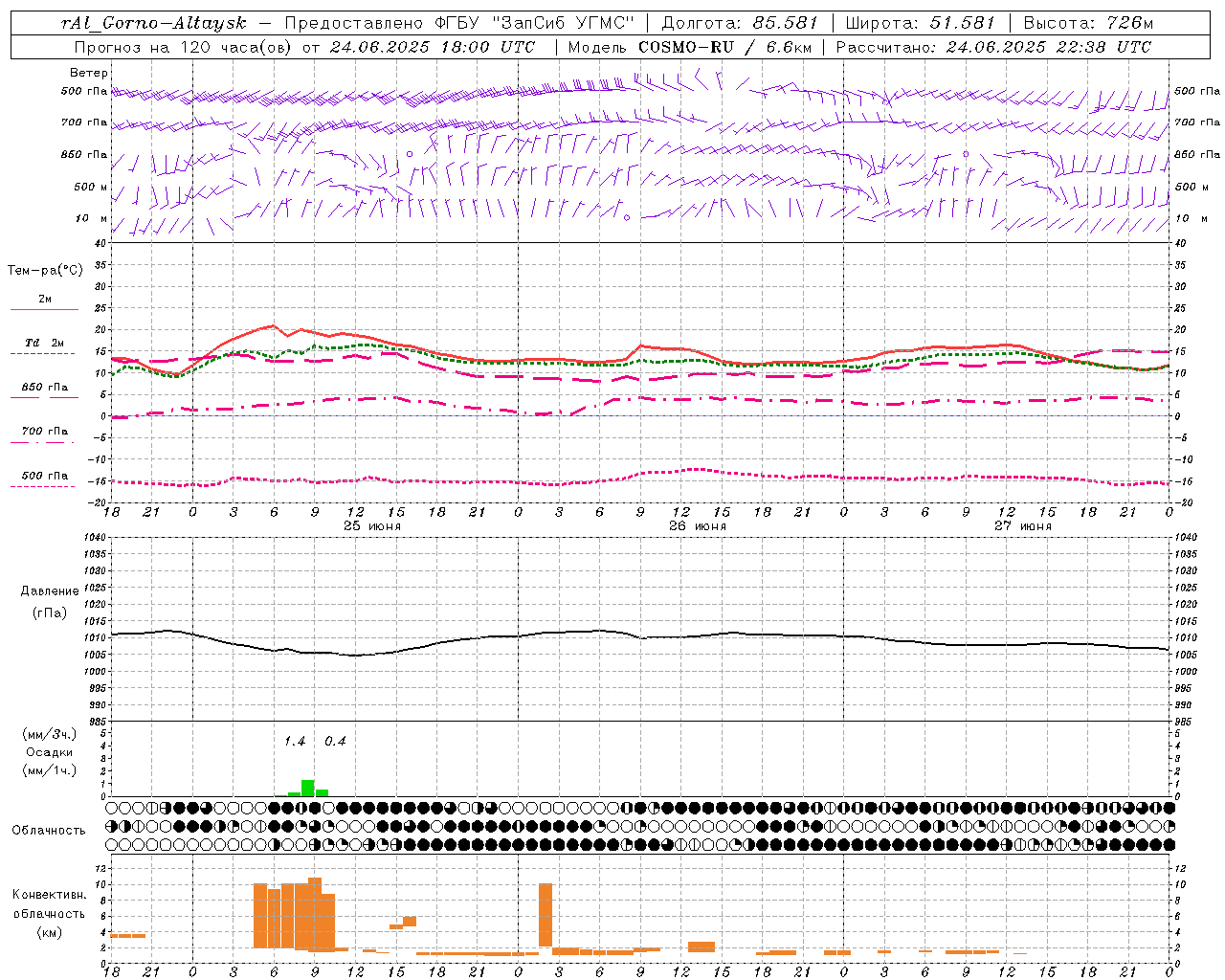Click the 'Тем-ра(°C)' axis label
Image resolution: width=1225 pixels, height=980 pixels.
tap(45, 271)
